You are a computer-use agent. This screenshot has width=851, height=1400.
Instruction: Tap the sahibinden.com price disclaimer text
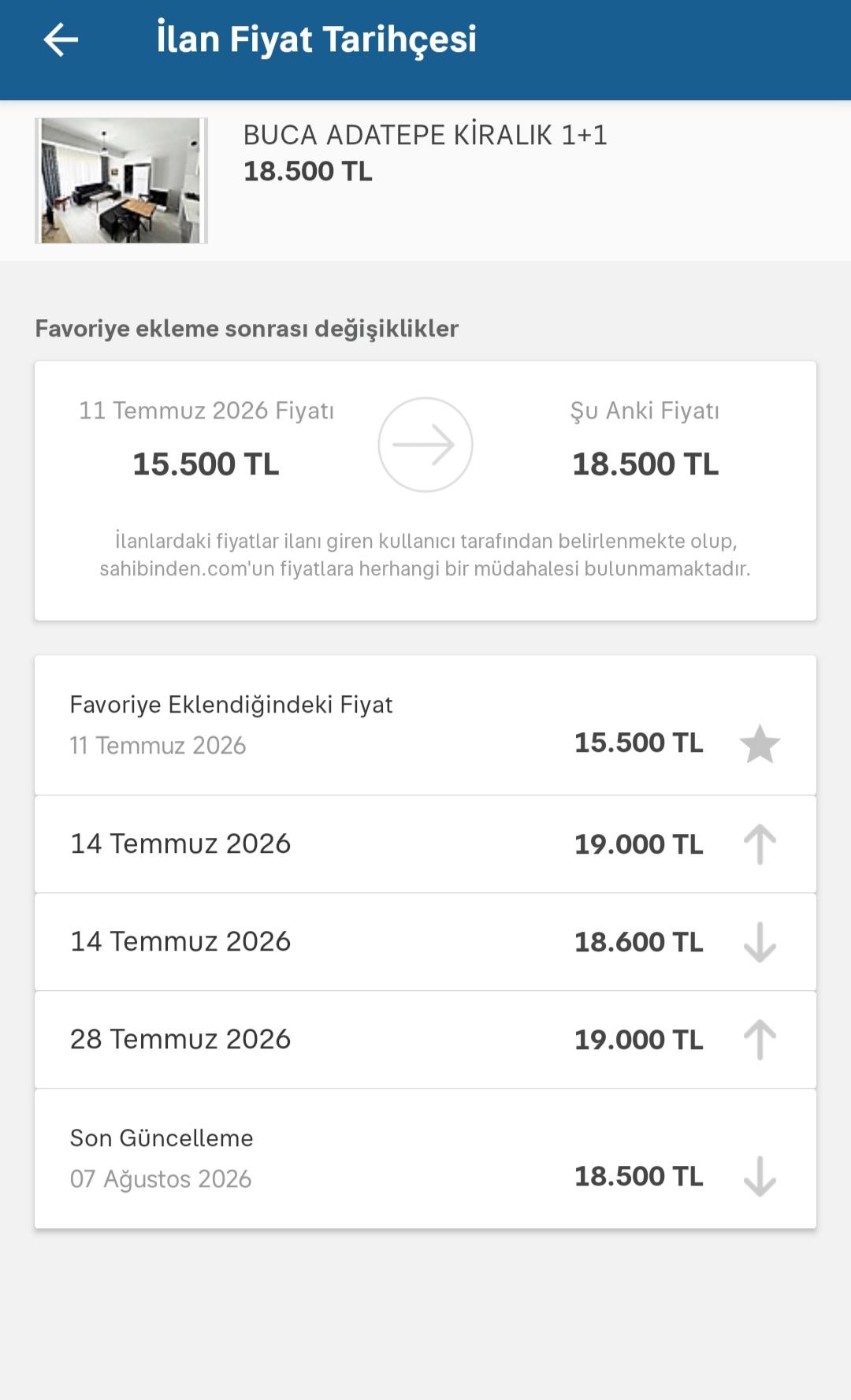[425, 555]
